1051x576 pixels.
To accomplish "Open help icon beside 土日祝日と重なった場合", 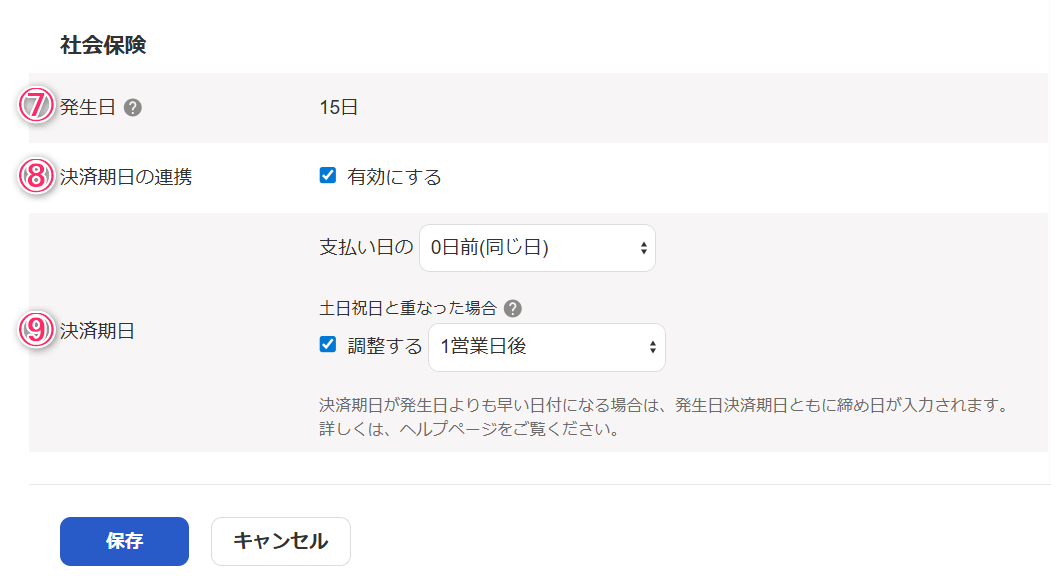I will point(513,308).
